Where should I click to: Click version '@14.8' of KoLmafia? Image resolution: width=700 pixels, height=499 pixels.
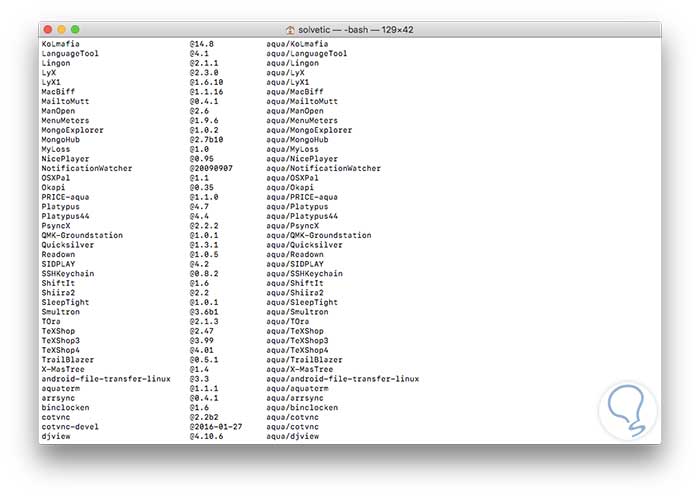(201, 44)
